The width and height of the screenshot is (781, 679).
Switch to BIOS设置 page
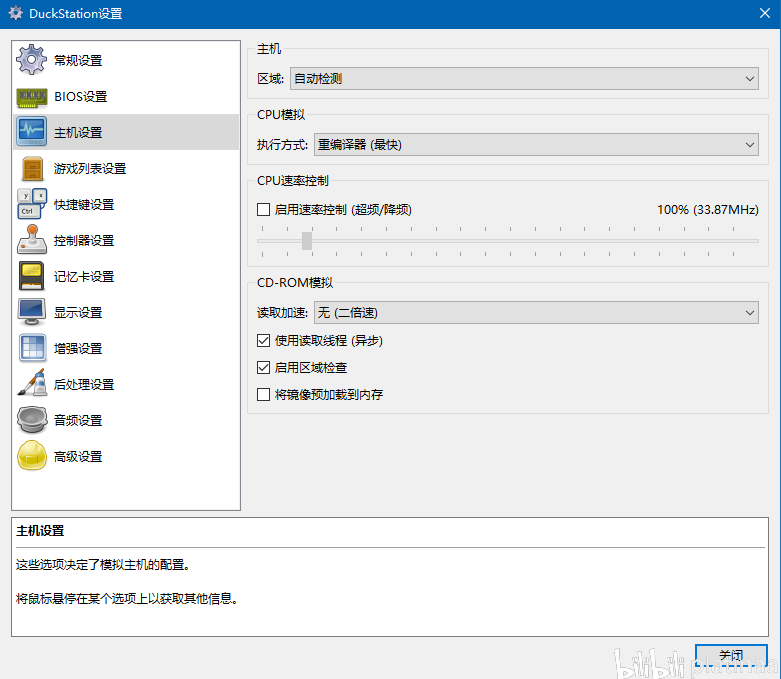(x=126, y=96)
